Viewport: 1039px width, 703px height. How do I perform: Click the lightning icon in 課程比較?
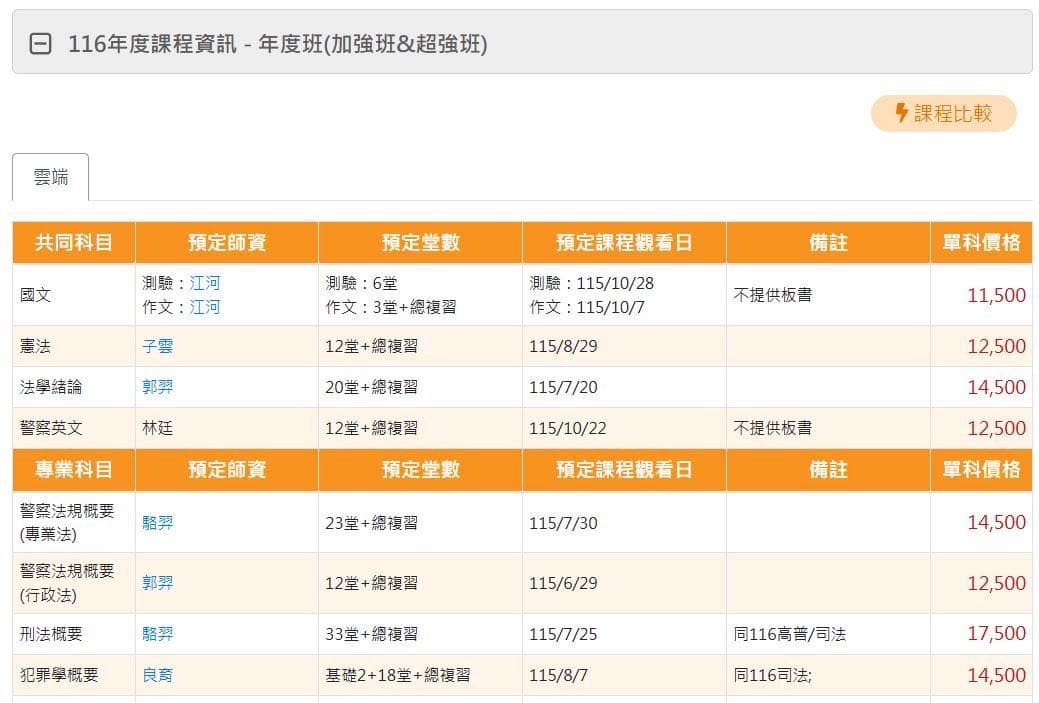(901, 113)
